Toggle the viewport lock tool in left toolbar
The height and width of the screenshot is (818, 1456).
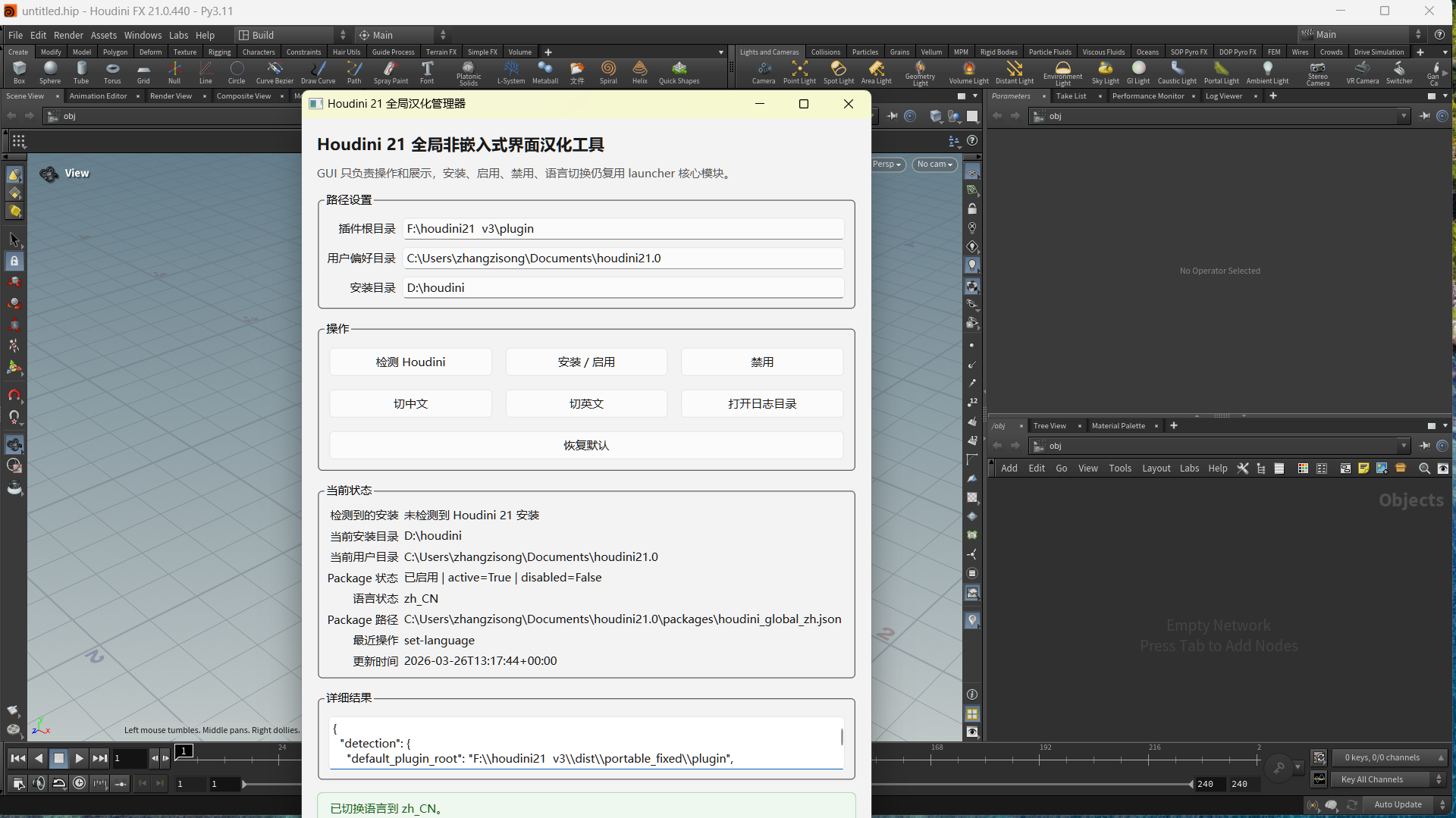tap(14, 261)
